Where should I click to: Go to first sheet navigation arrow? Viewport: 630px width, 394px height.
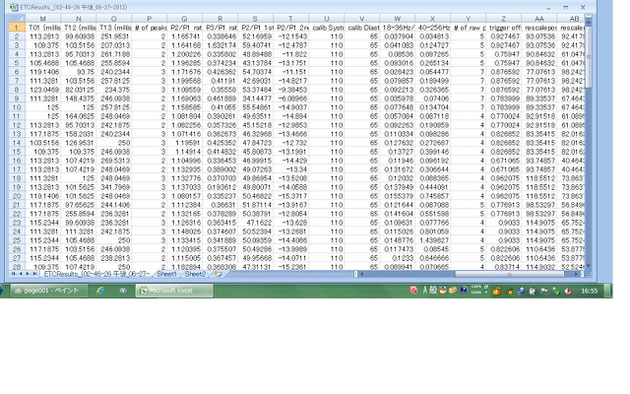pyautogui.click(x=13, y=274)
